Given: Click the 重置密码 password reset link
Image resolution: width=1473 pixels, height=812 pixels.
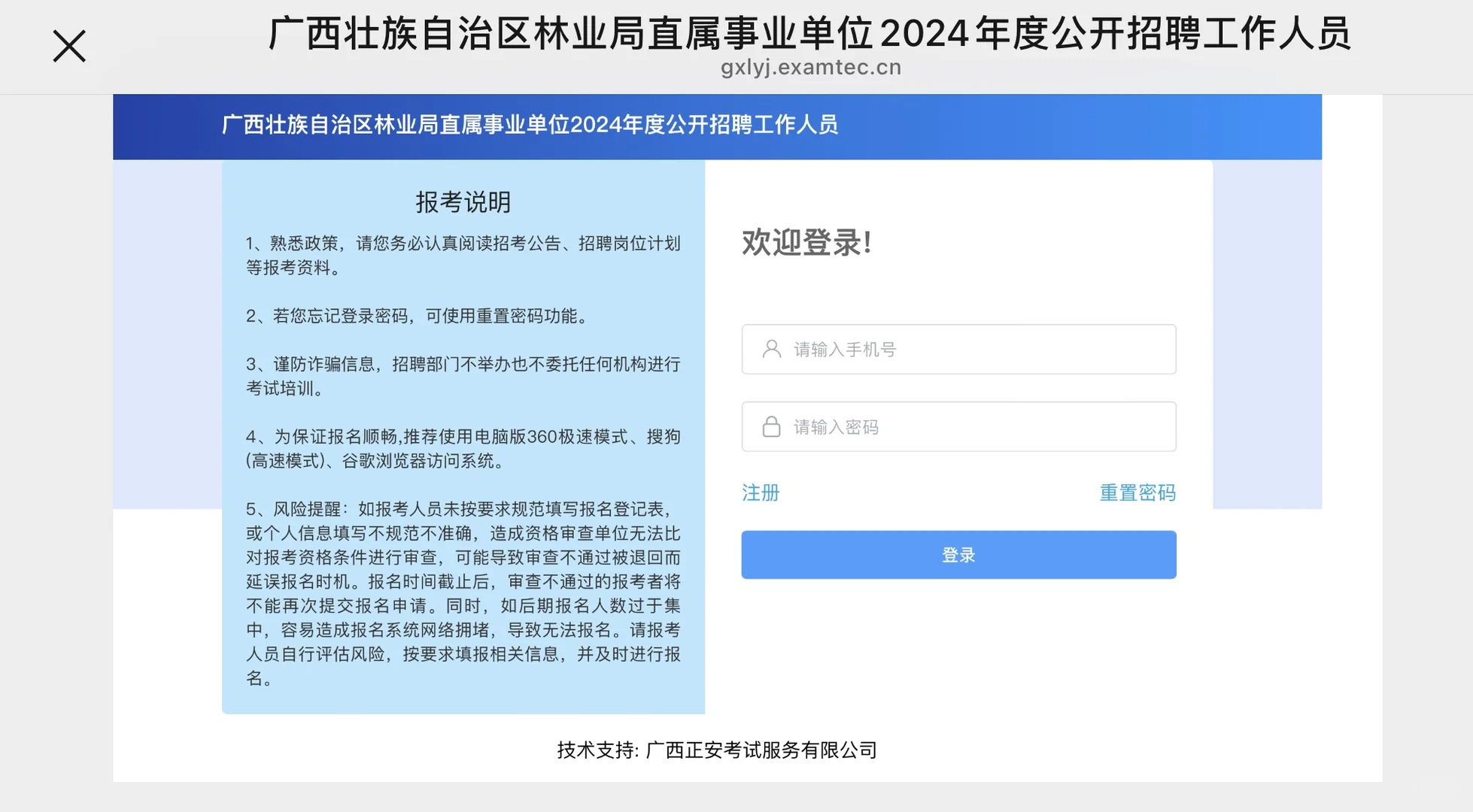Looking at the screenshot, I should point(1137,493).
